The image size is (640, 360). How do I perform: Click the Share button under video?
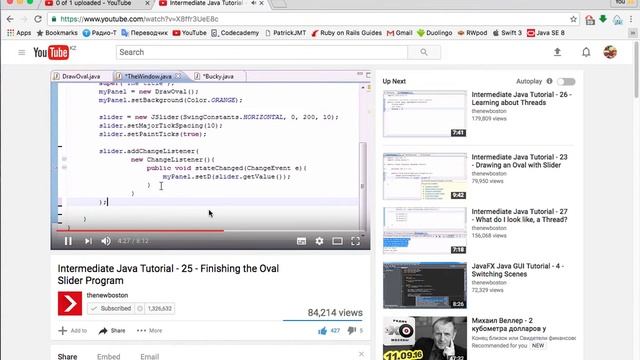point(112,331)
